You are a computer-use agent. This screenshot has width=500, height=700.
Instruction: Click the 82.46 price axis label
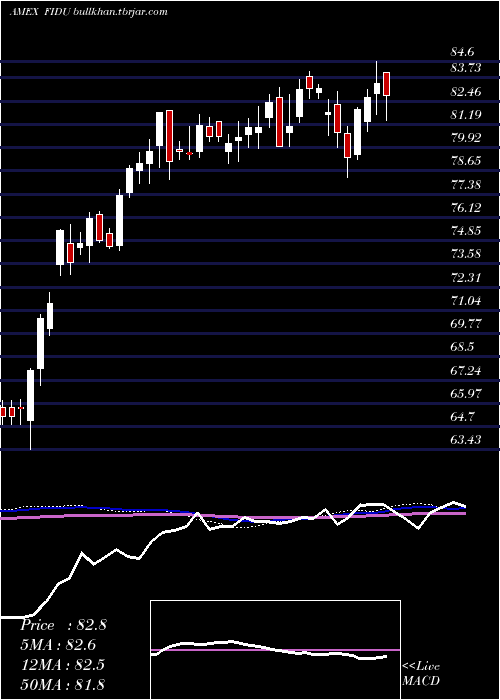click(466, 92)
